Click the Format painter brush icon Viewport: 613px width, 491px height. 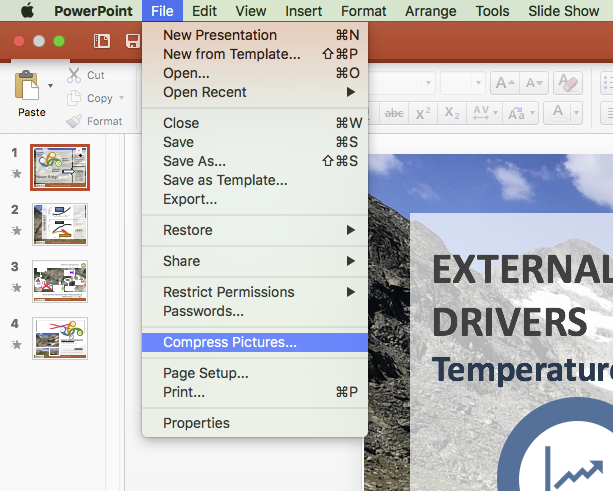tap(73, 121)
